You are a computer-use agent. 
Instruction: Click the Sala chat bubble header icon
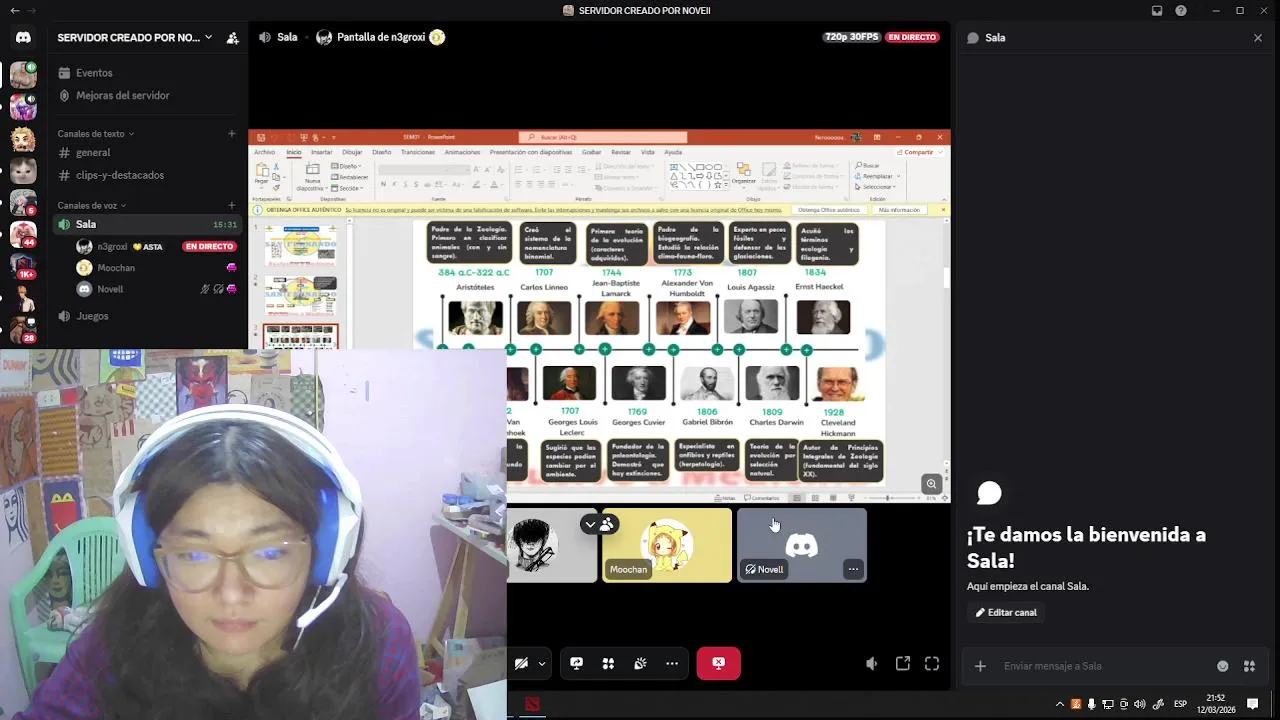click(x=973, y=38)
